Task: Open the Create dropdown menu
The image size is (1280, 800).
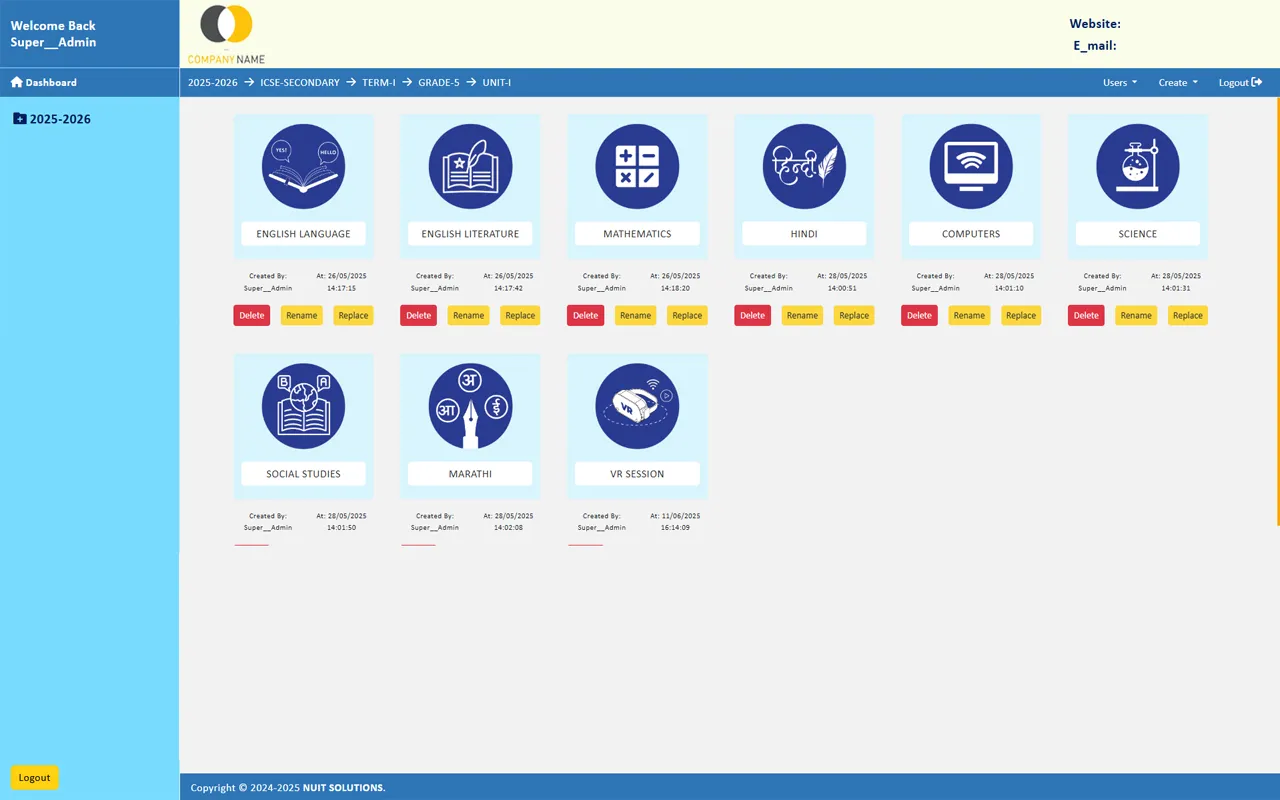Action: (x=1177, y=83)
